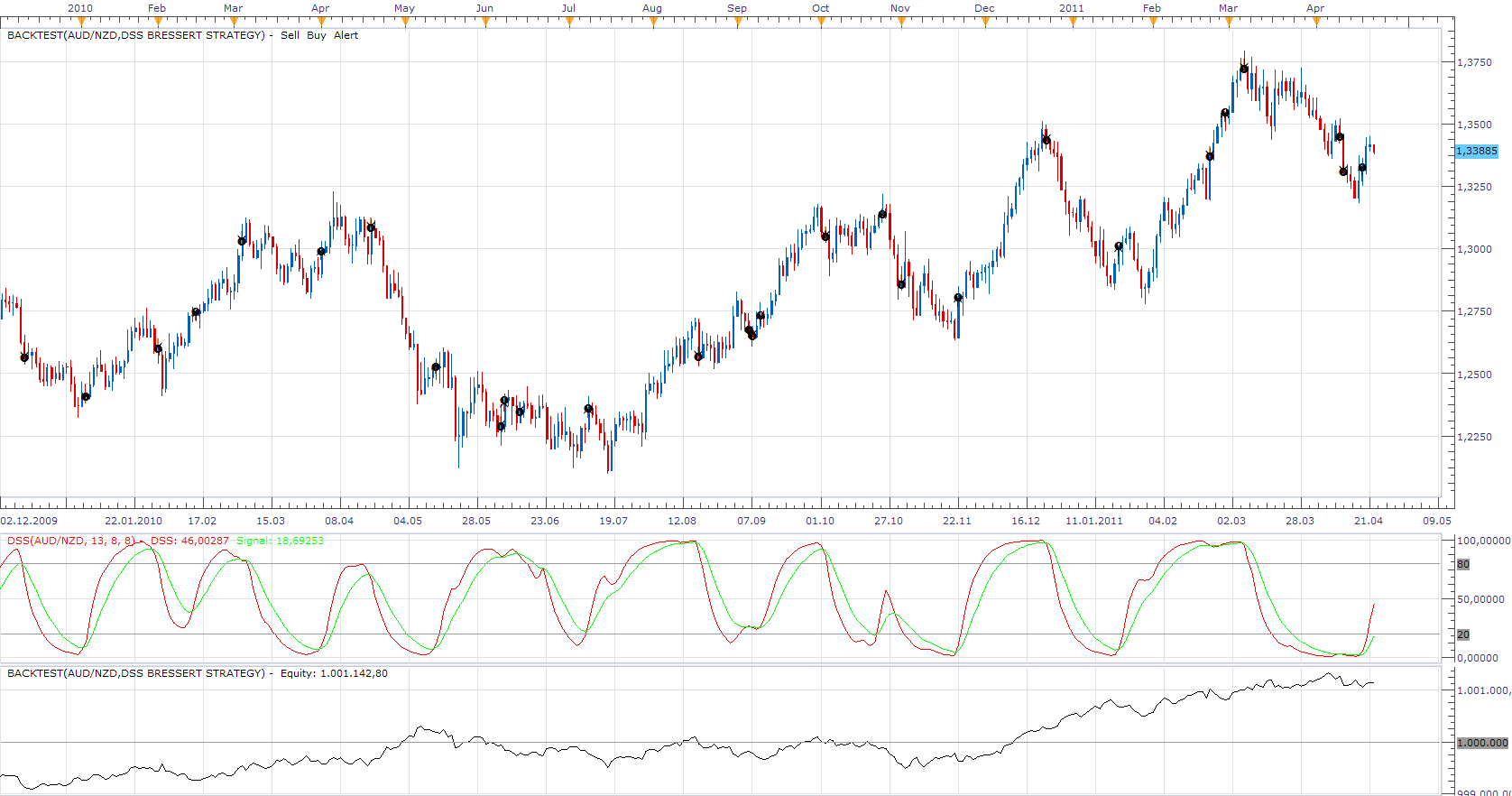Click the Buy legend label
The height and width of the screenshot is (796, 1512).
pos(316,35)
